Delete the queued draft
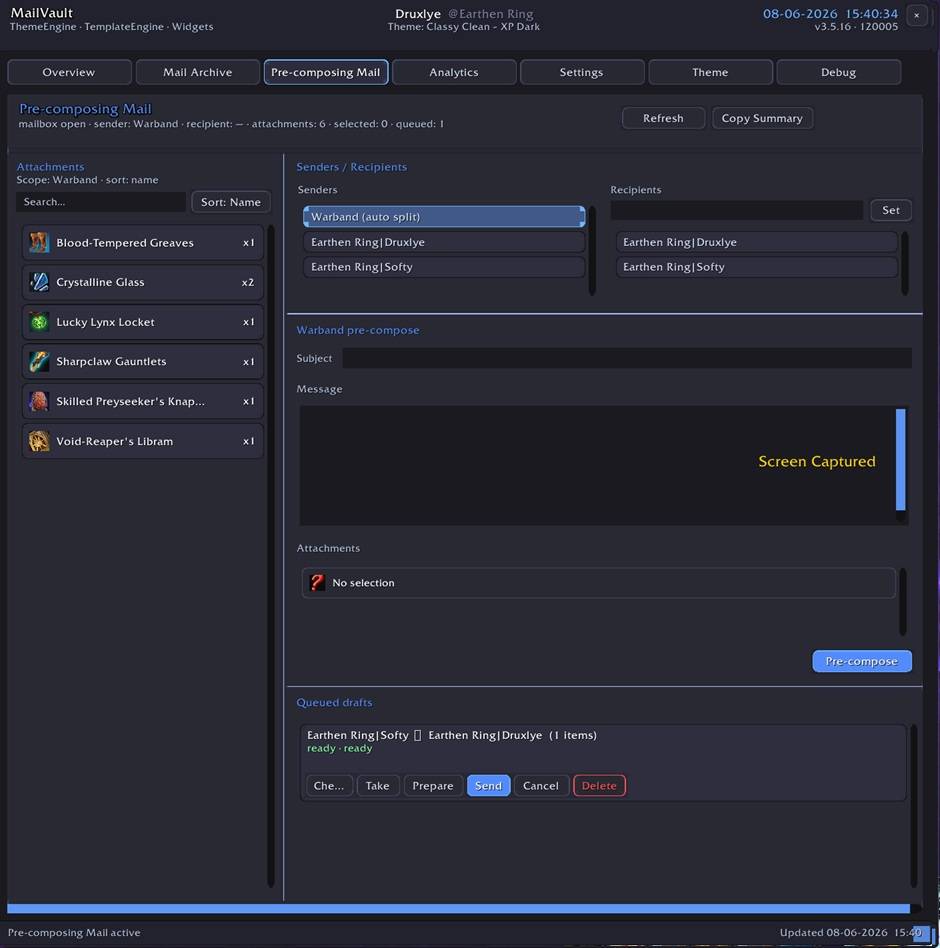 (x=599, y=785)
